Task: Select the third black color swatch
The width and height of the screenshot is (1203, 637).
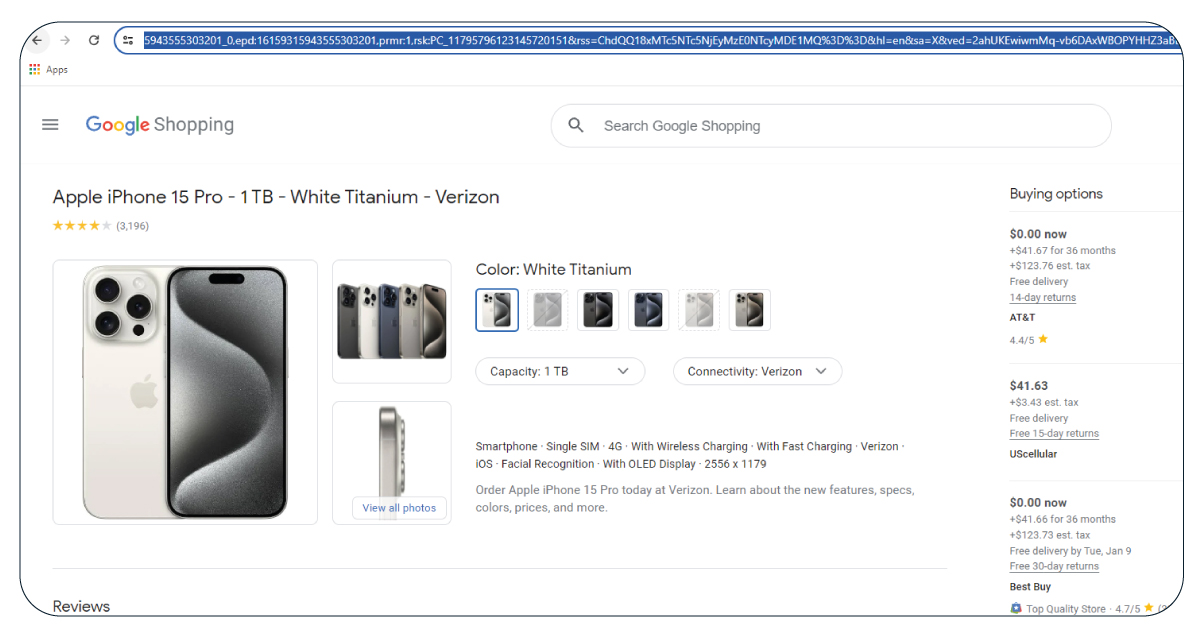Action: click(598, 310)
